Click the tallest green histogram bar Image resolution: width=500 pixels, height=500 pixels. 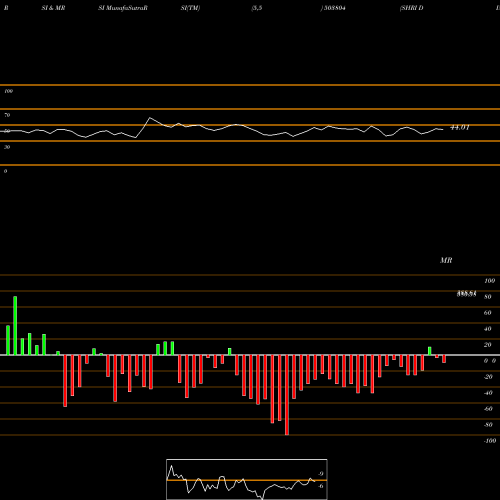click(x=15, y=326)
